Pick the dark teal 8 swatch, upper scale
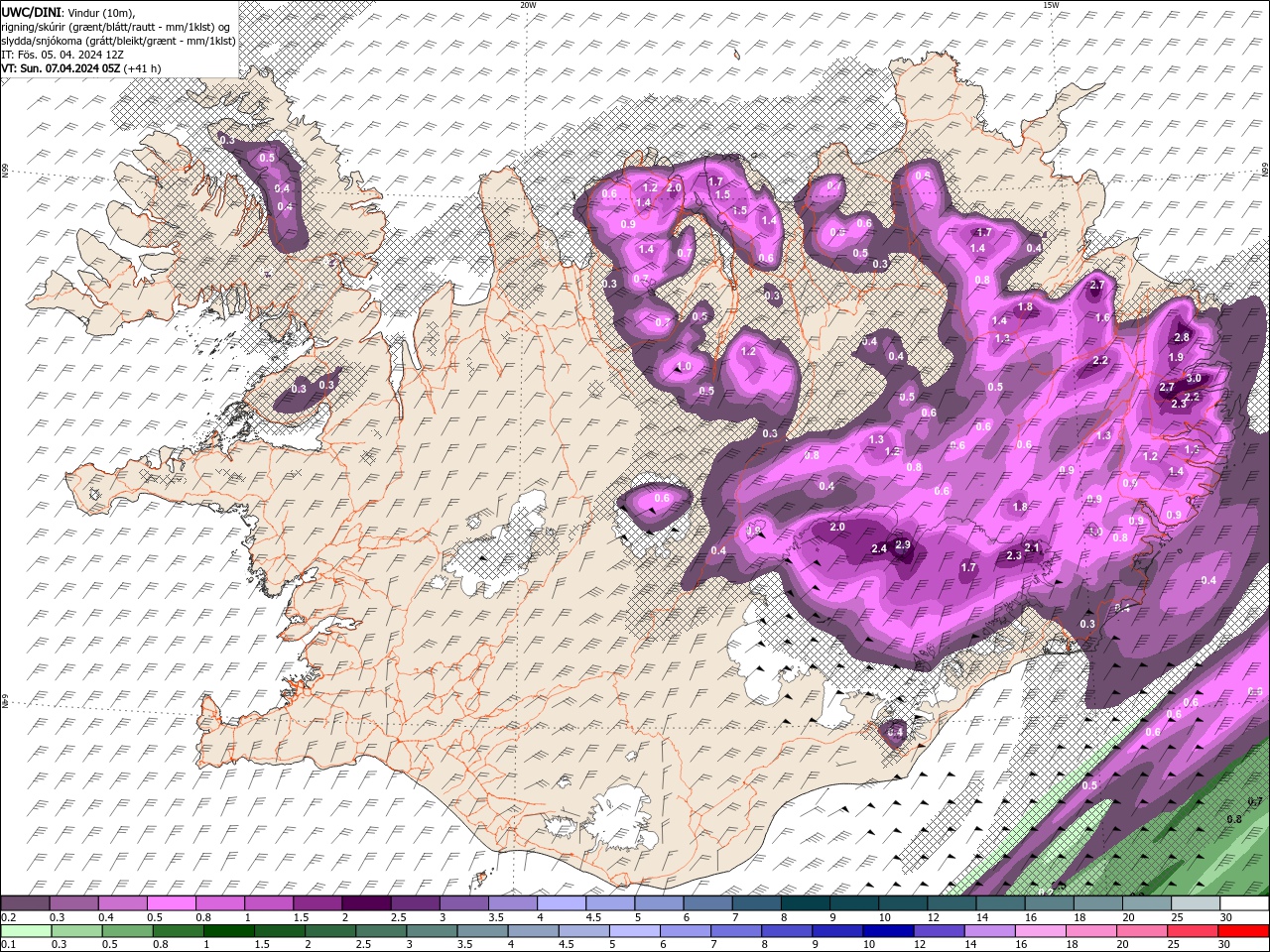Screen dimensions: 1270x952 tap(805, 903)
